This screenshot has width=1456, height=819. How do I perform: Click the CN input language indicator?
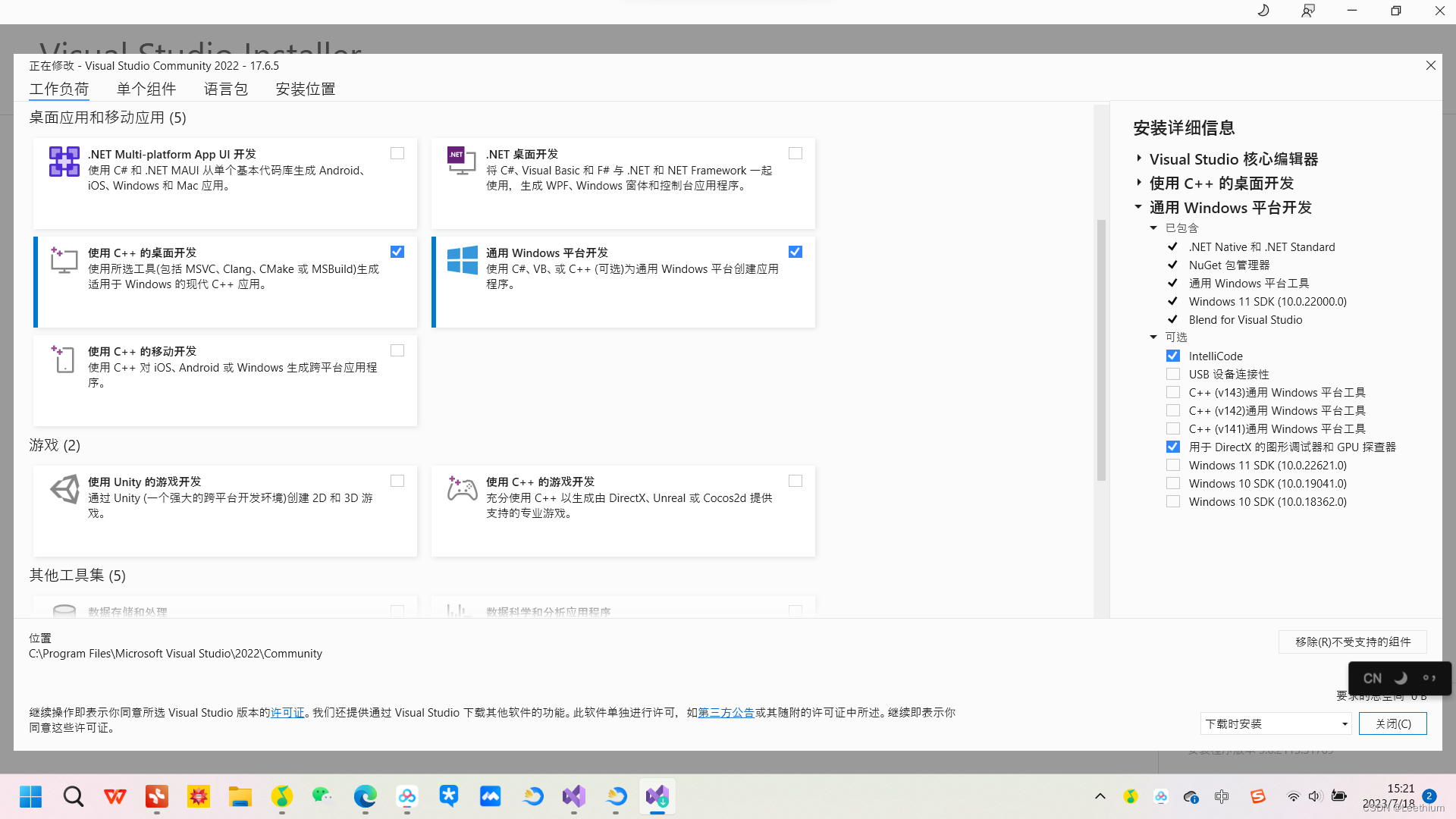[x=1373, y=679]
